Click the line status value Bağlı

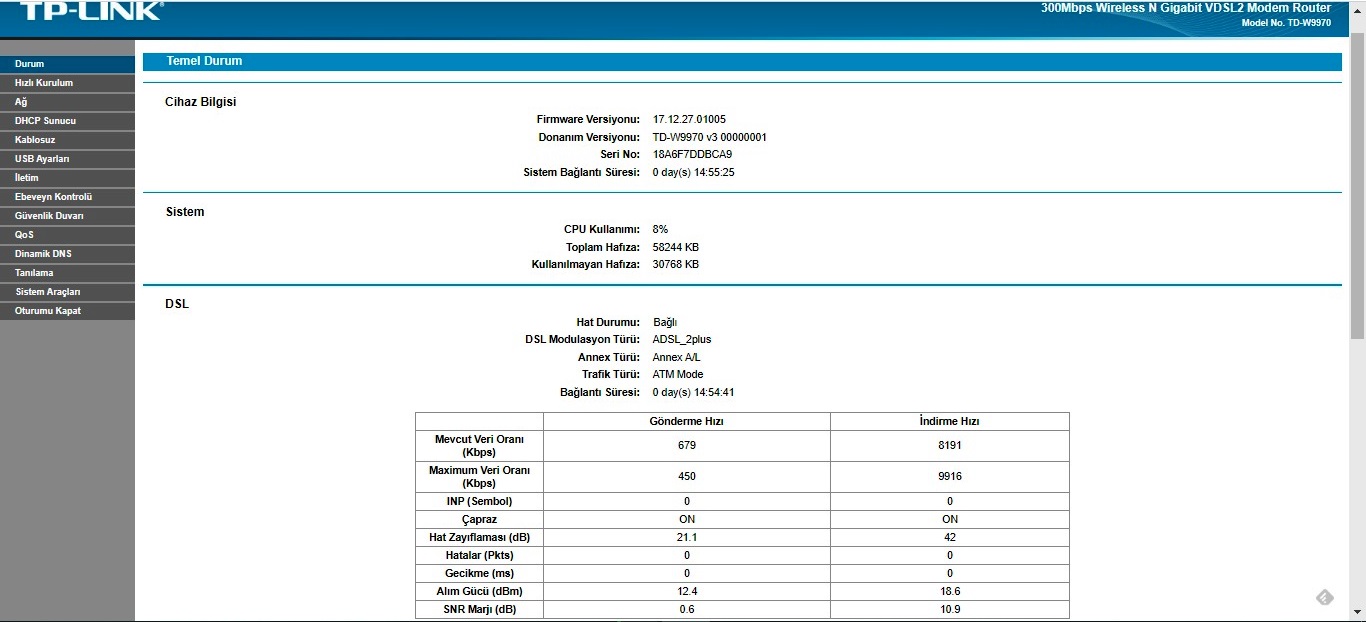tap(665, 322)
